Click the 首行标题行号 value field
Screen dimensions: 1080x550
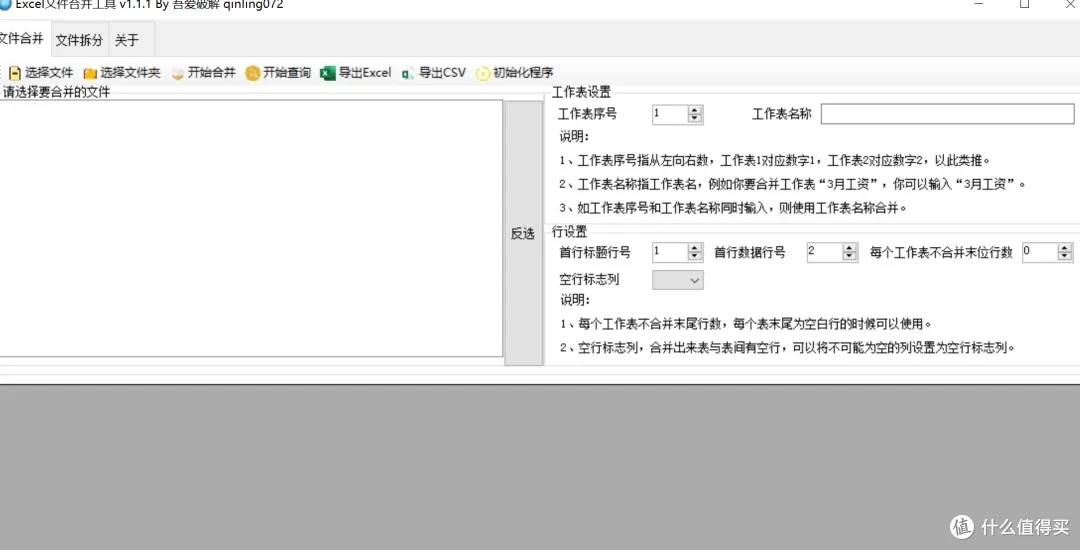click(669, 252)
